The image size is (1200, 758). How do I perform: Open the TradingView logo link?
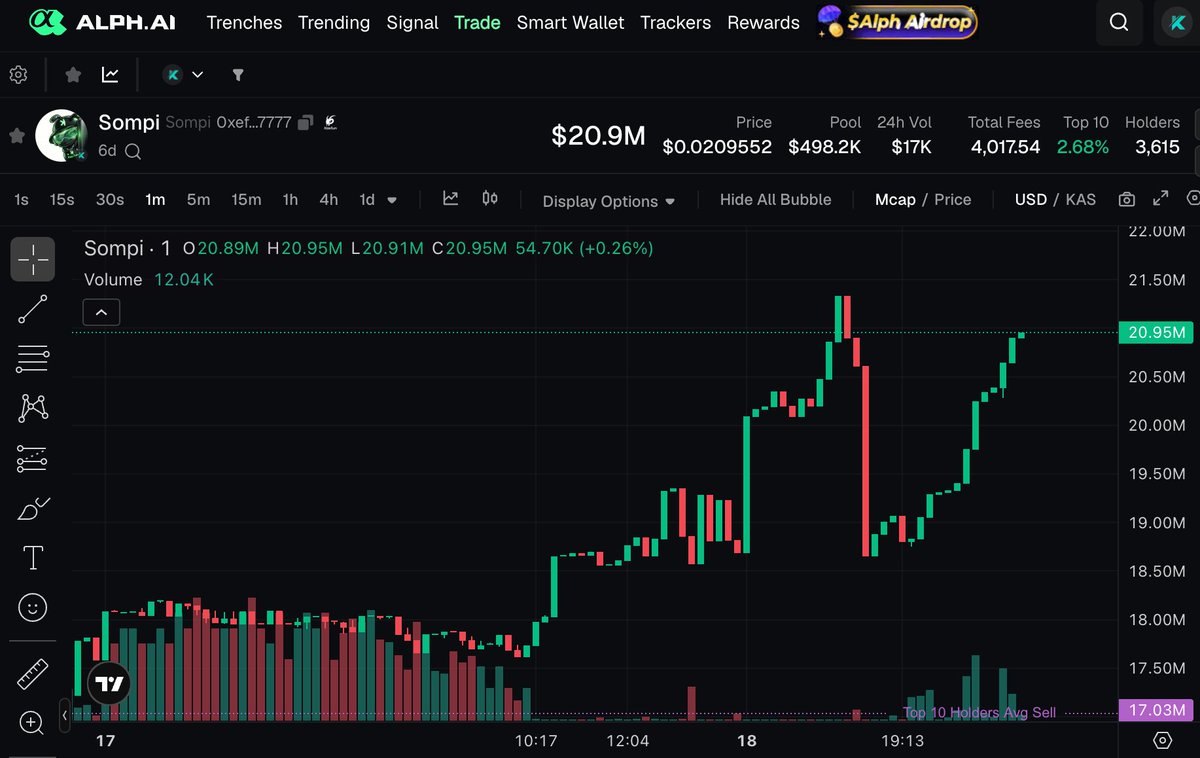click(x=109, y=684)
